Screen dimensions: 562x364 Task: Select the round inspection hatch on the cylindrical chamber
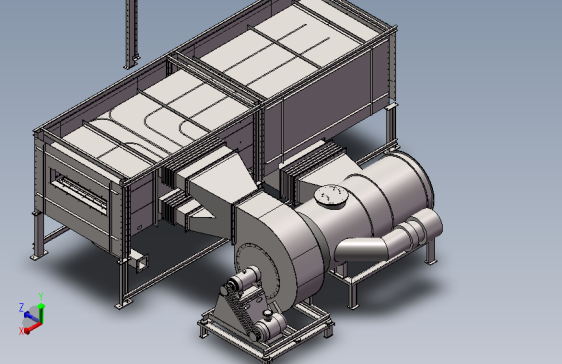(331, 196)
